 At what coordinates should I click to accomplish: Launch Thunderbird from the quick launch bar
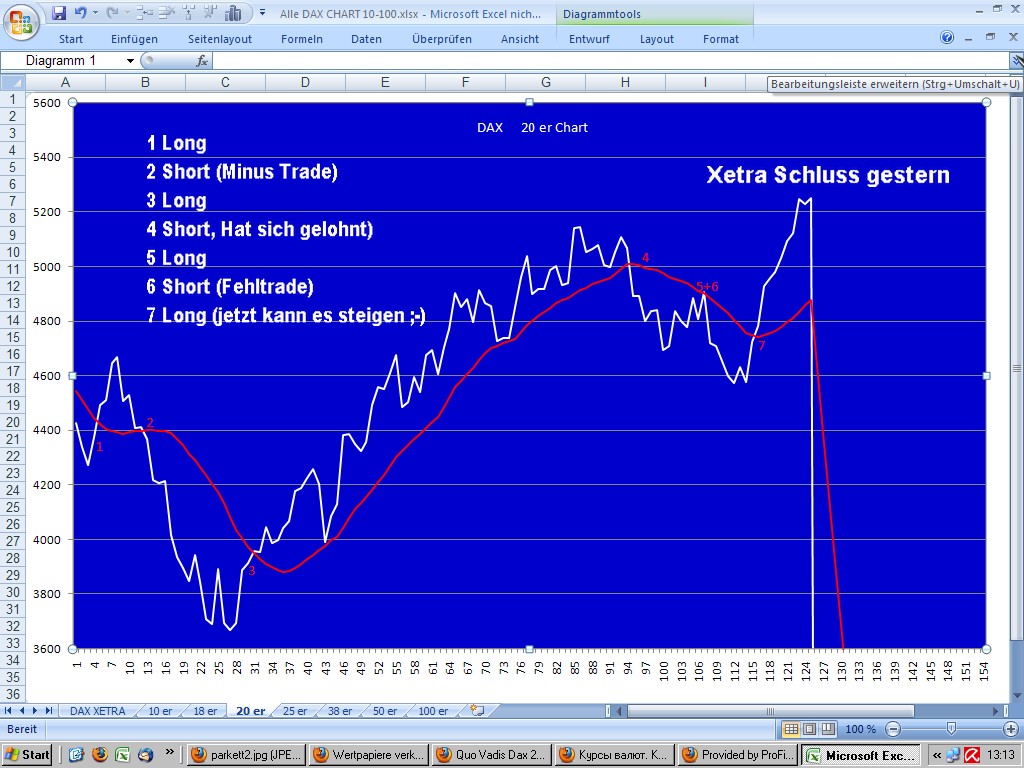point(145,754)
